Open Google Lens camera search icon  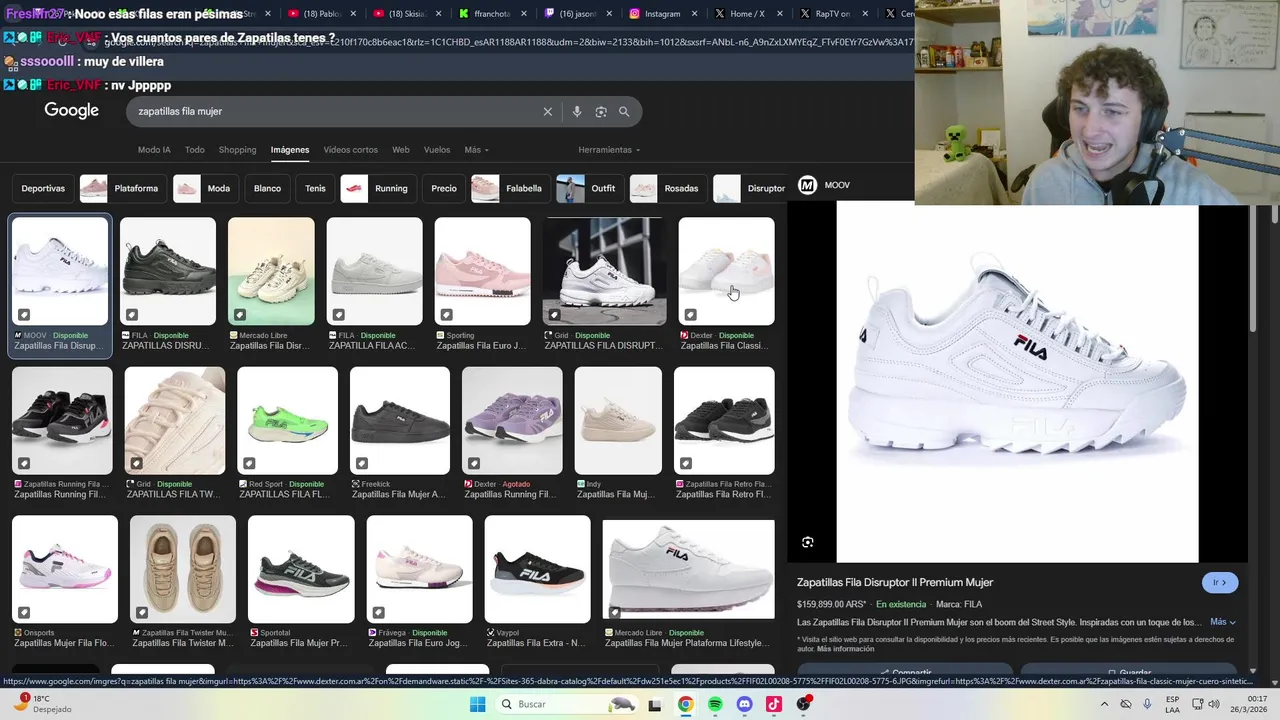[x=601, y=112]
